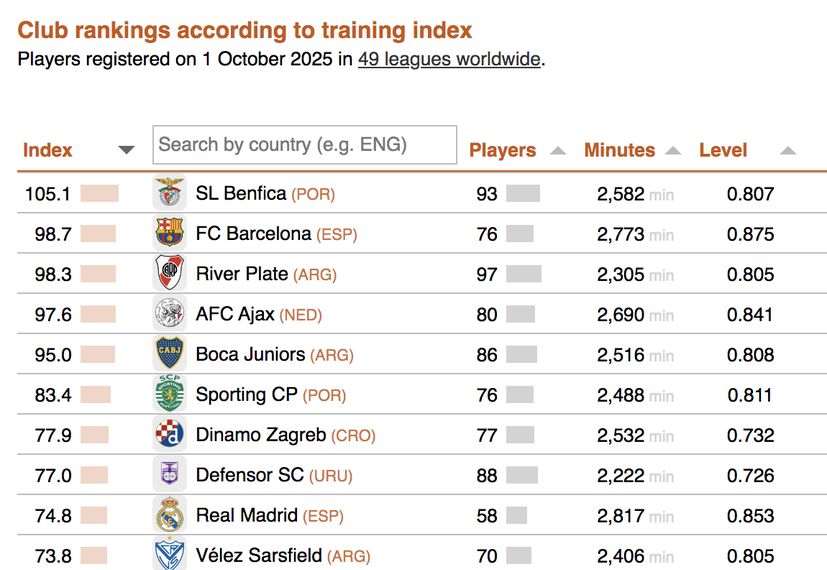
Task: Sort ascending using Players arrow
Action: pos(558,151)
